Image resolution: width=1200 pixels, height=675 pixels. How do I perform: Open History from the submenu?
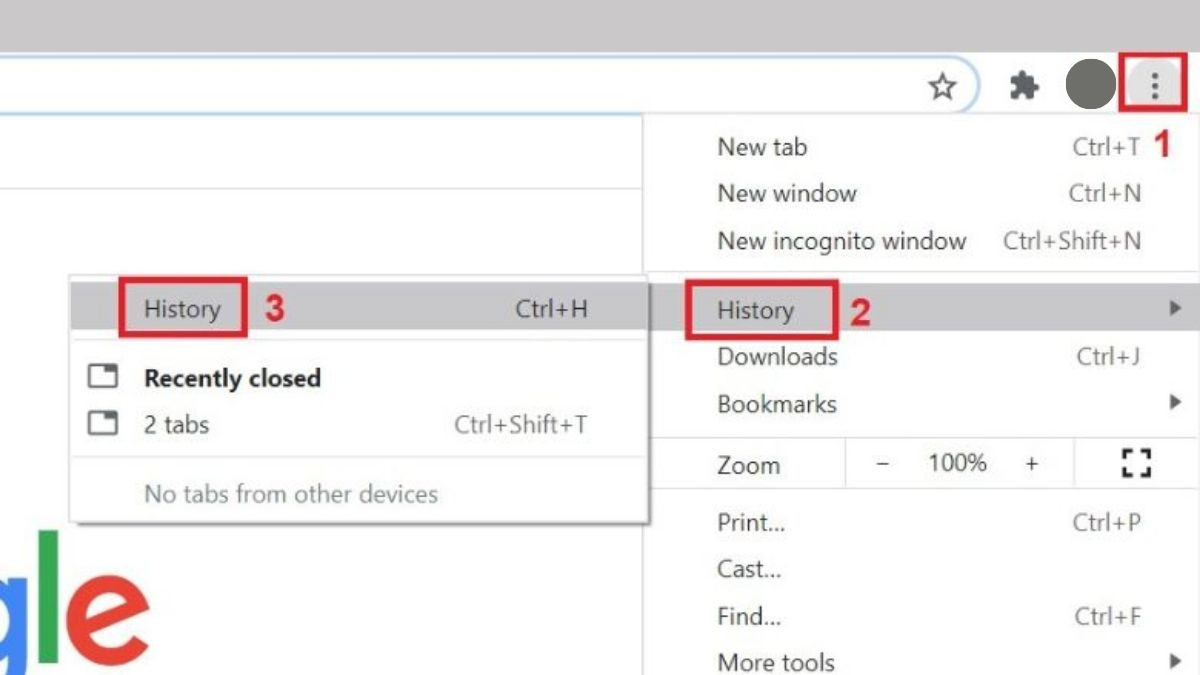pos(182,308)
